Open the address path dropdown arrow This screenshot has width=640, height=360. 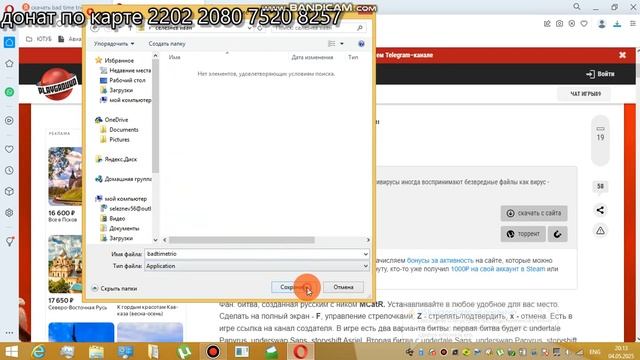pyautogui.click(x=249, y=28)
